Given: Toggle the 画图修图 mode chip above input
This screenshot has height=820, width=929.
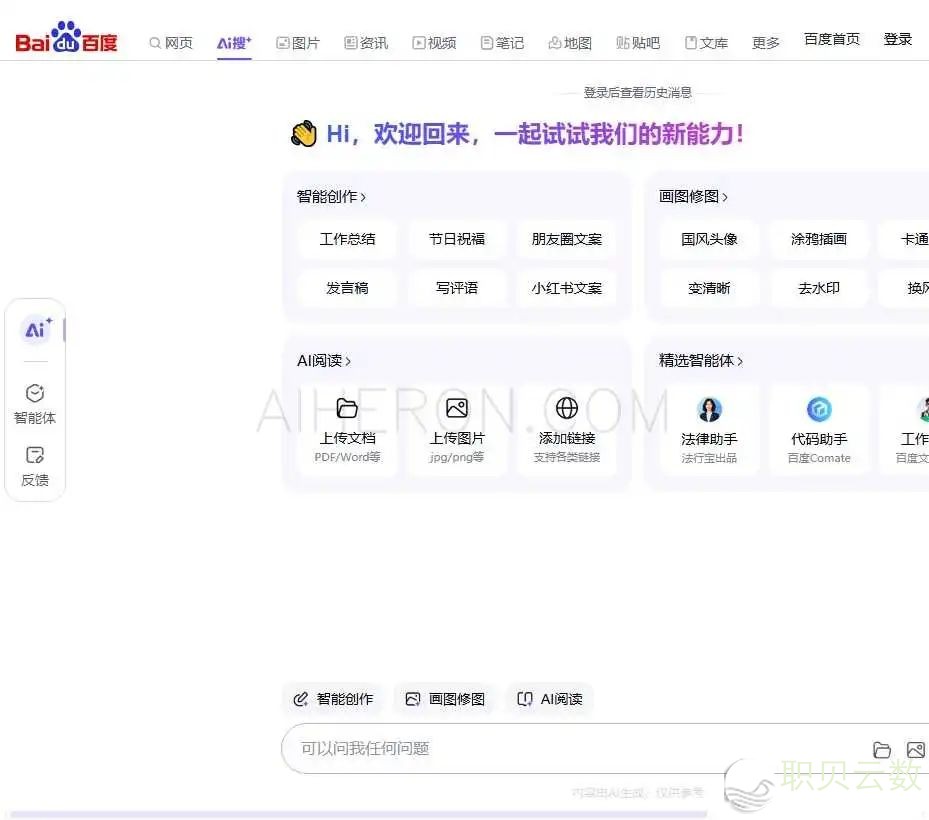Looking at the screenshot, I should click(x=445, y=699).
